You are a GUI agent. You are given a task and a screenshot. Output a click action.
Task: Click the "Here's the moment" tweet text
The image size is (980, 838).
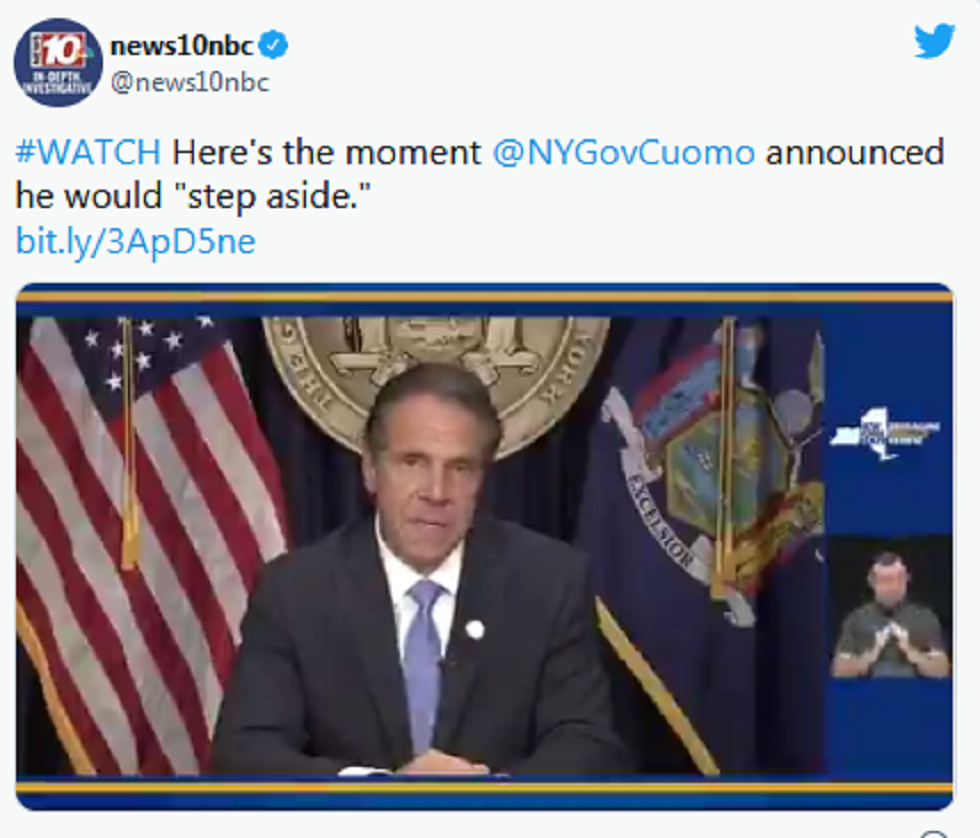[x=326, y=152]
